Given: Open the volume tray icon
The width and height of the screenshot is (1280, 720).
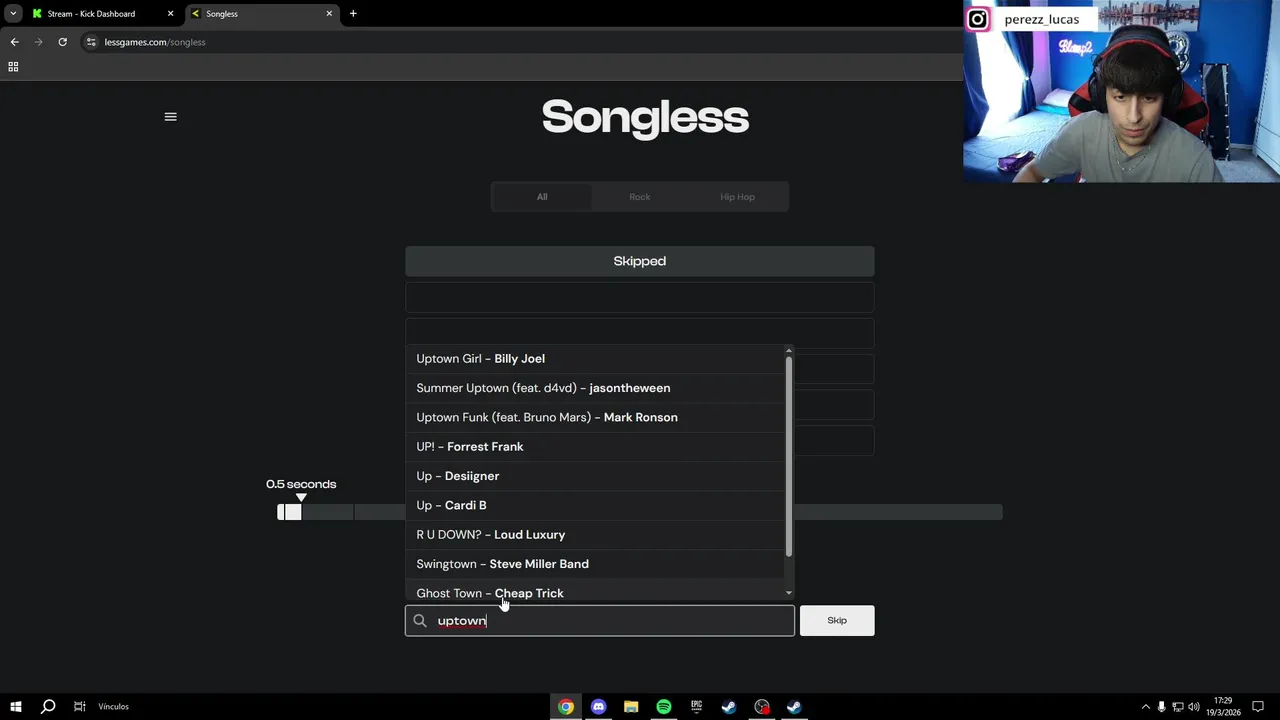Looking at the screenshot, I should coord(1193,707).
